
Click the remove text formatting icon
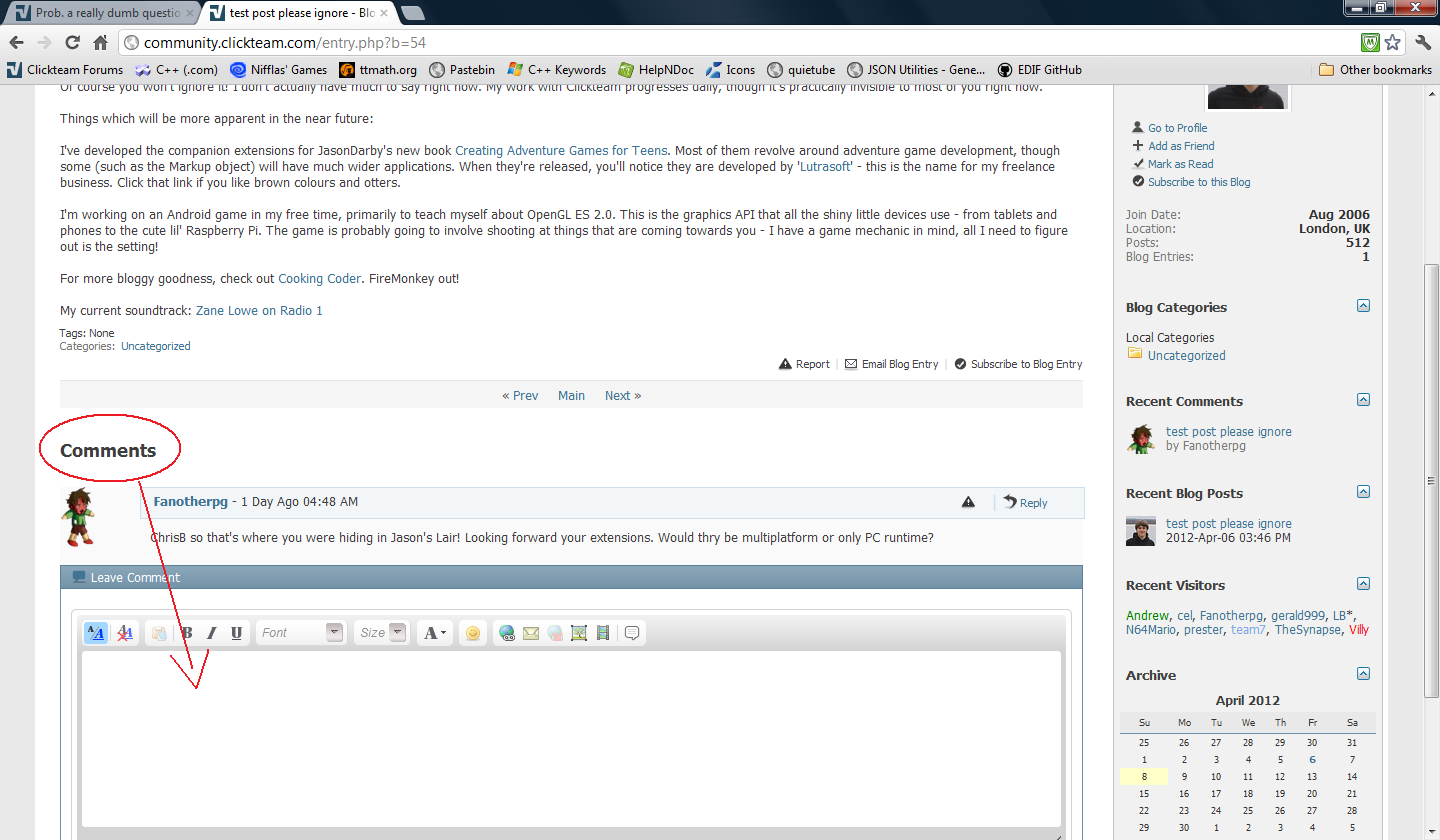pos(125,633)
